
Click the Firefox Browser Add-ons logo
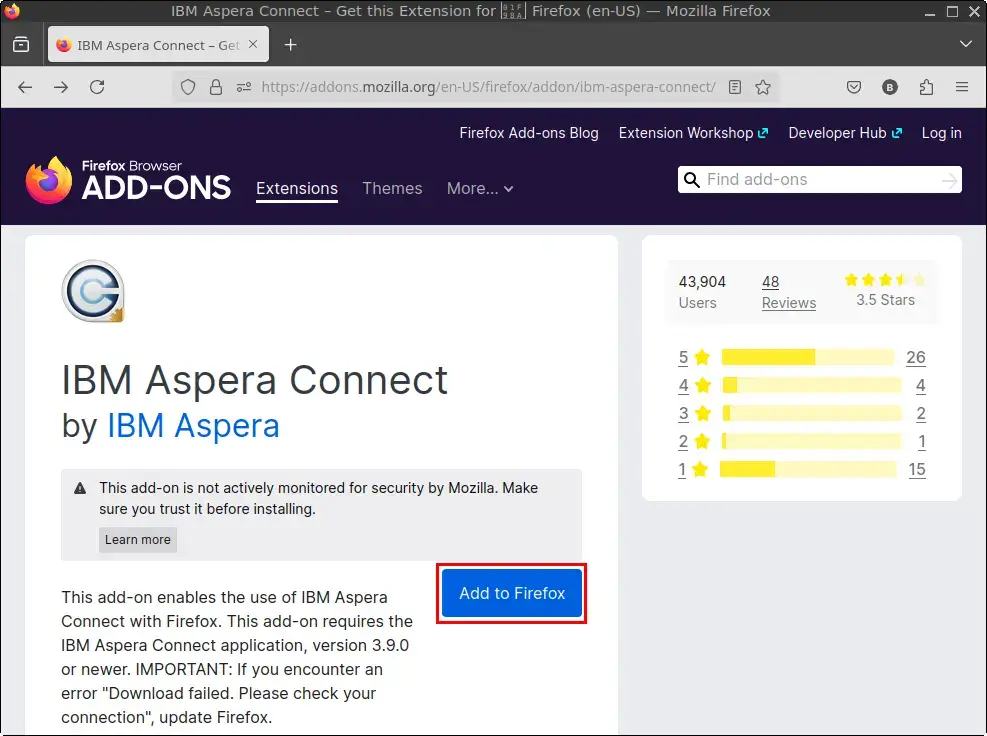point(128,181)
